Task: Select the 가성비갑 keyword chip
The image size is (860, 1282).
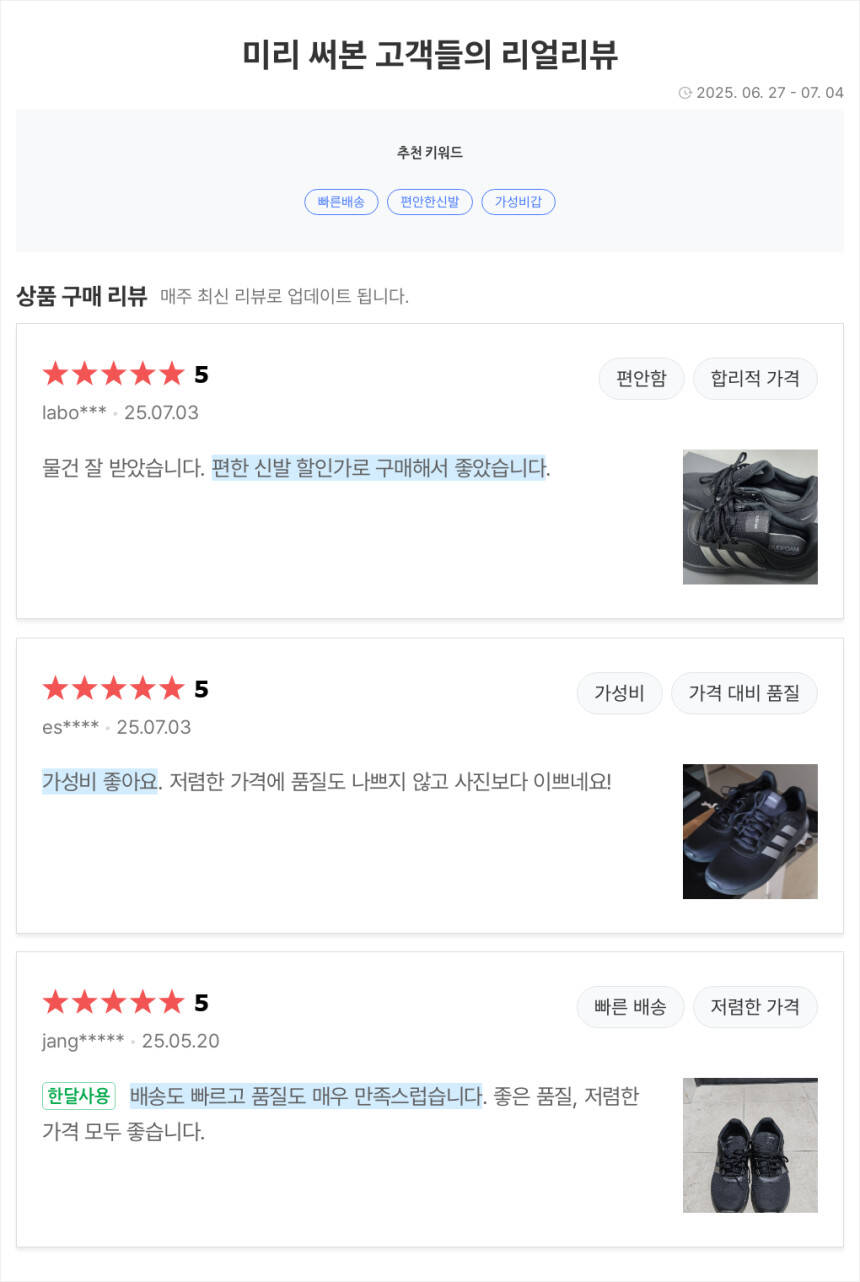Action: tap(518, 202)
